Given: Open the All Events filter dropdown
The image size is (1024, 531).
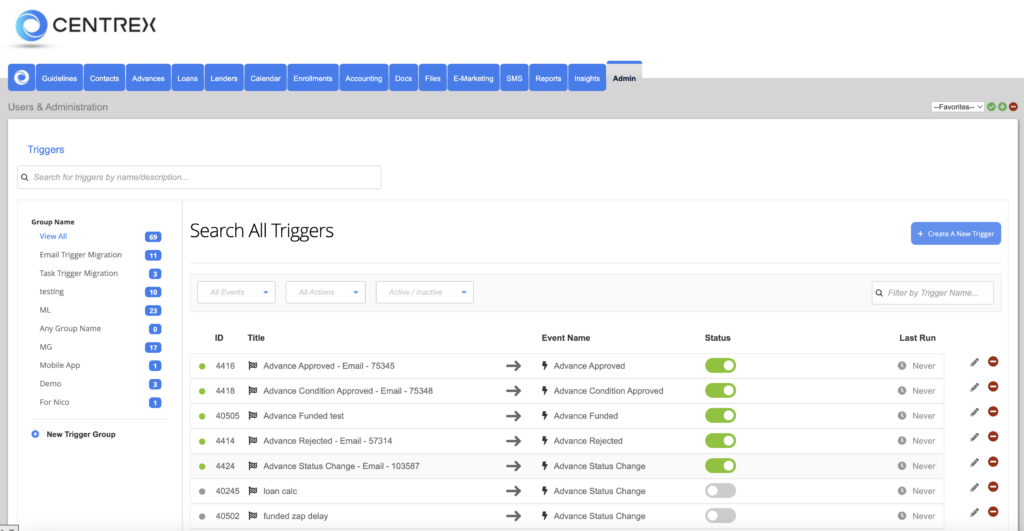Looking at the screenshot, I should pyautogui.click(x=236, y=292).
